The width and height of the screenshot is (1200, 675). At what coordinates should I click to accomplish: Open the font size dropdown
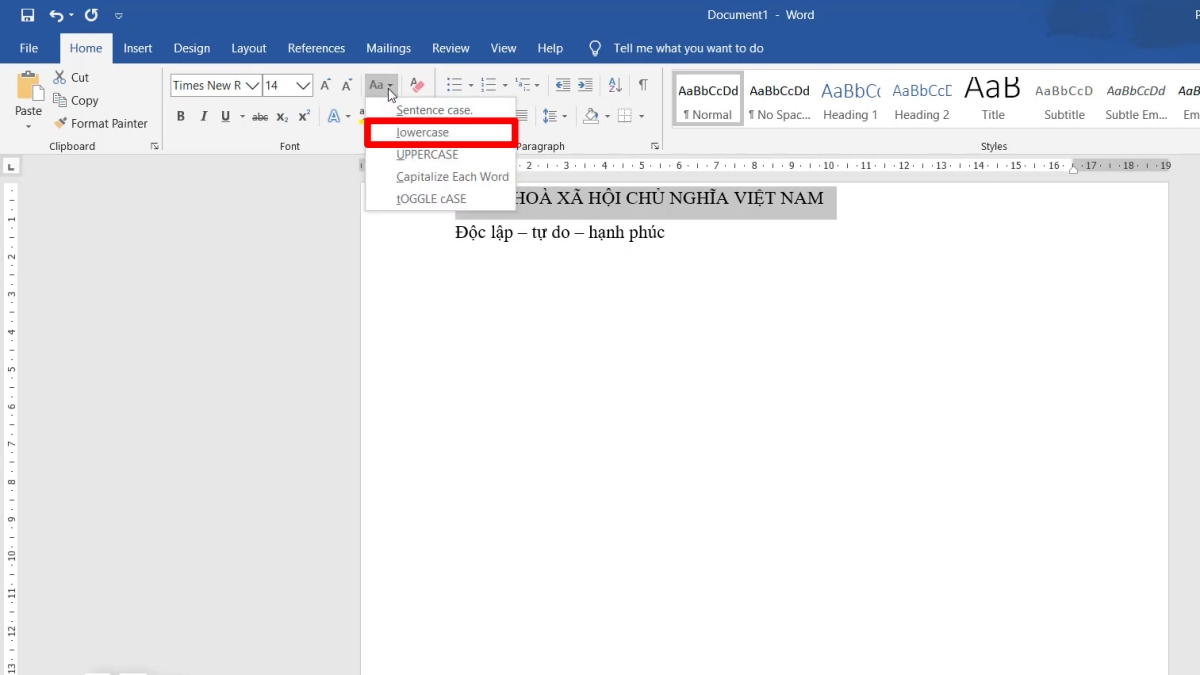point(304,86)
